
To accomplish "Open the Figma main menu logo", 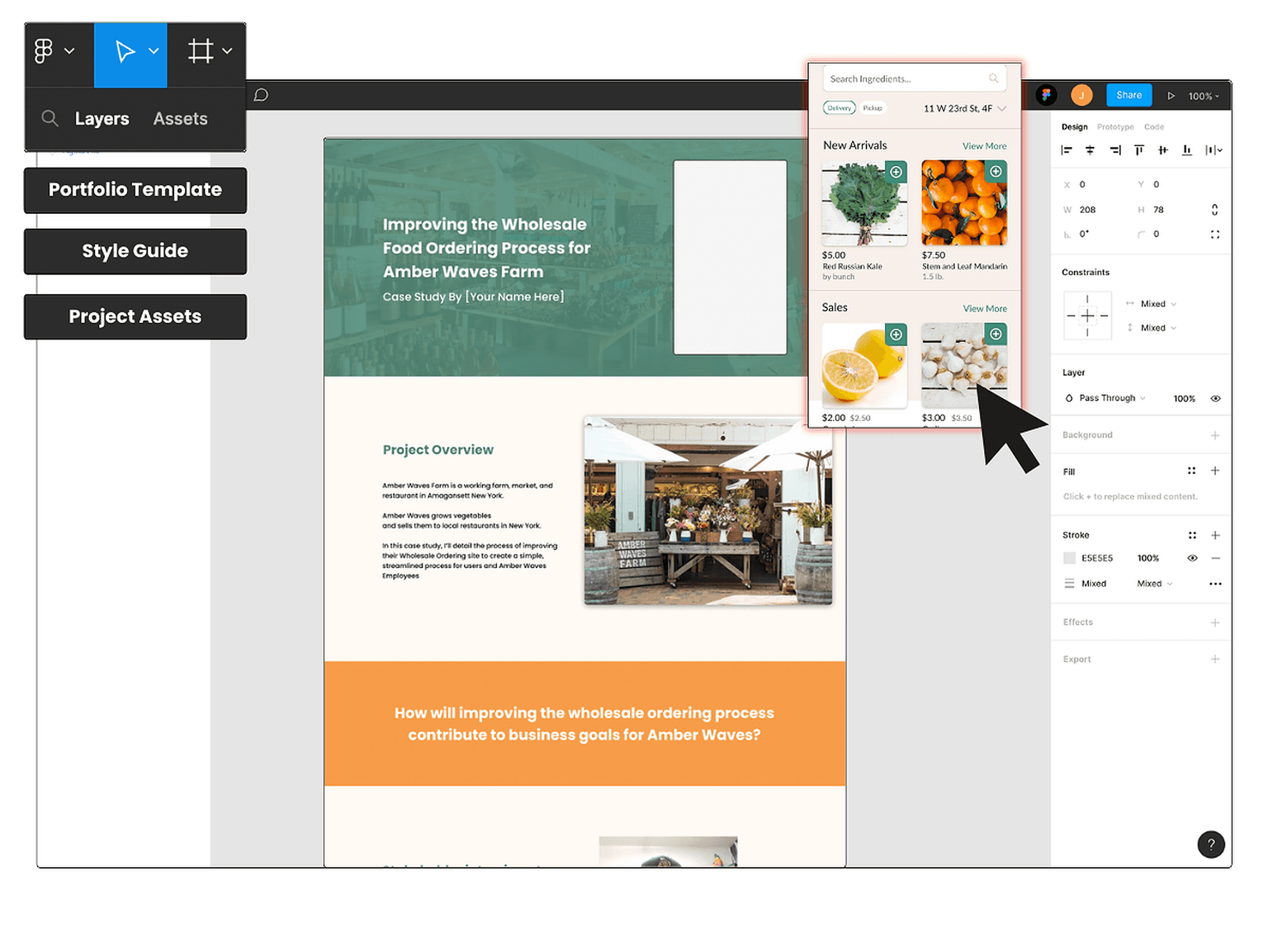I will pos(44,51).
